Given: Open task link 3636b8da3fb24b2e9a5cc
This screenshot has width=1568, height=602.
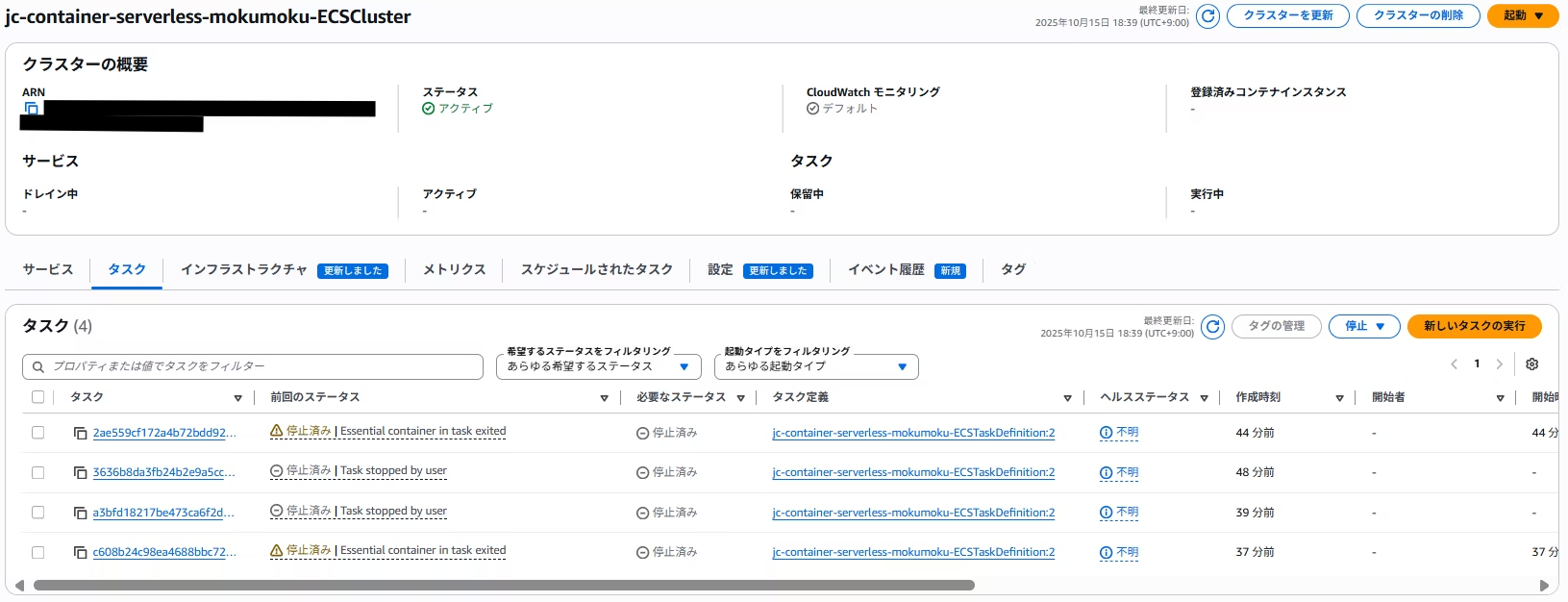Looking at the screenshot, I should pyautogui.click(x=164, y=473).
